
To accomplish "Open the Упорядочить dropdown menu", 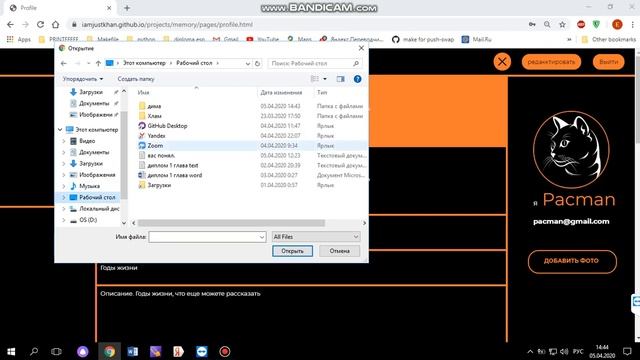I will pos(82,79).
